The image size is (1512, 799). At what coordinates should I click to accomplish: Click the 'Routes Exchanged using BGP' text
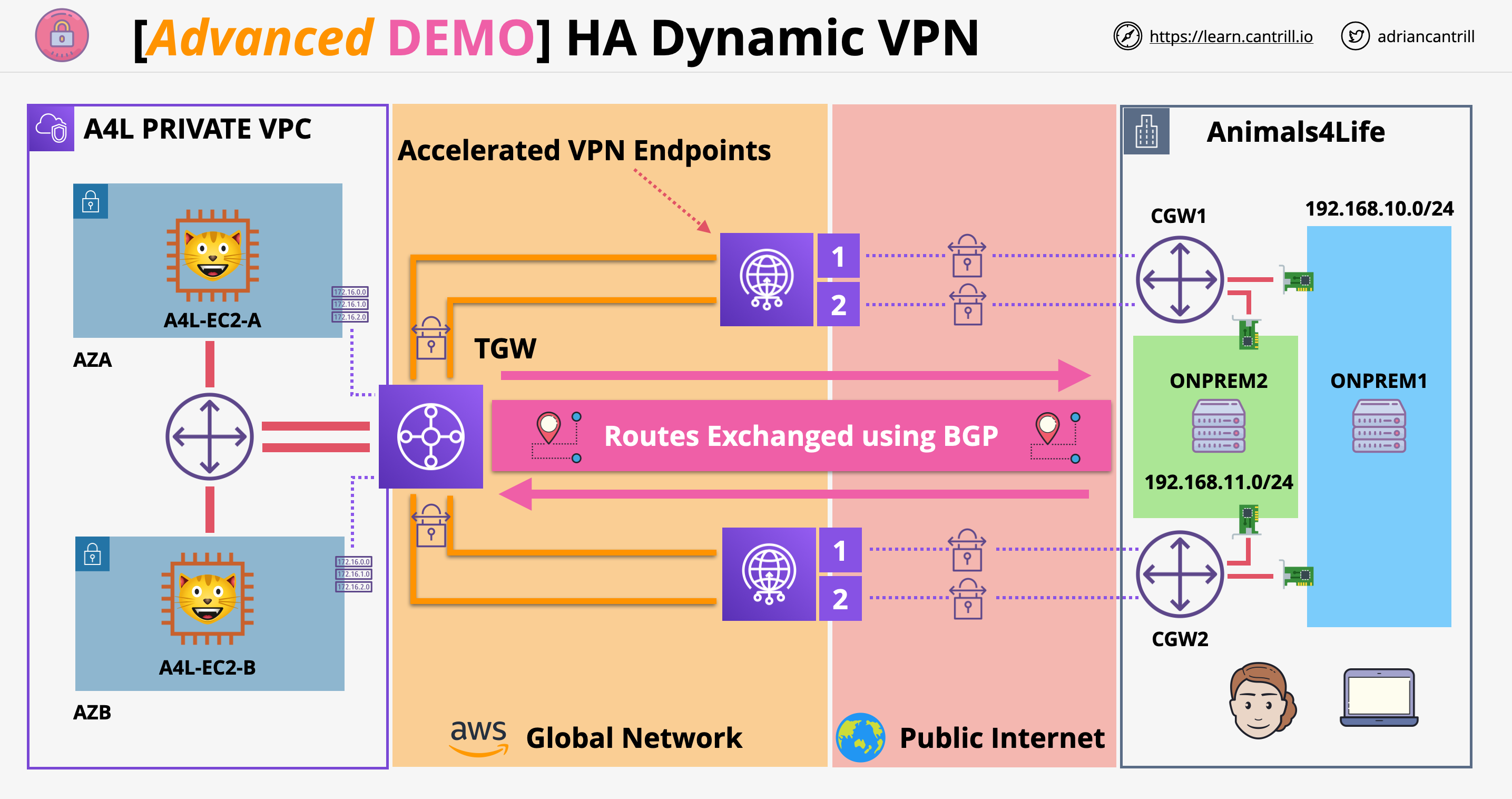[x=801, y=436]
